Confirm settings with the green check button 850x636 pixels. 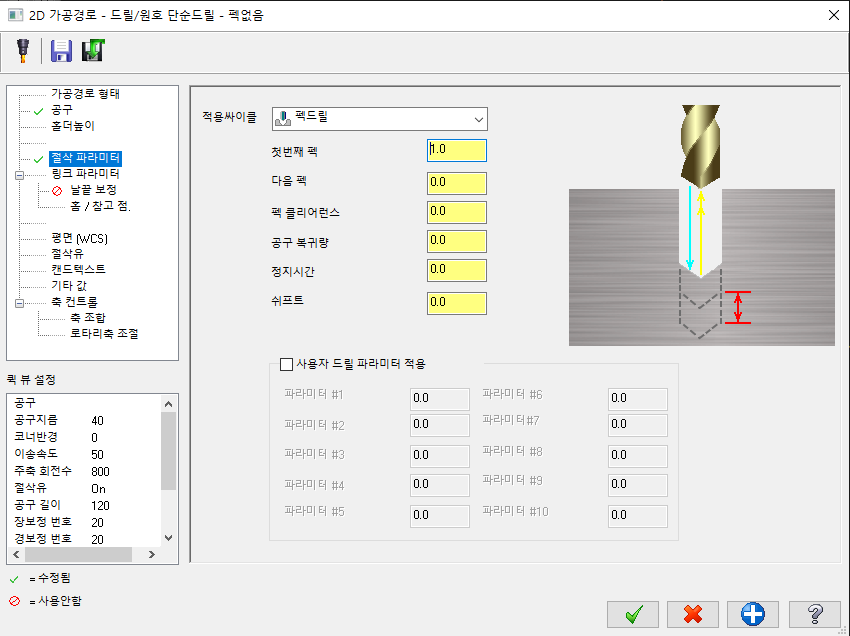point(633,614)
